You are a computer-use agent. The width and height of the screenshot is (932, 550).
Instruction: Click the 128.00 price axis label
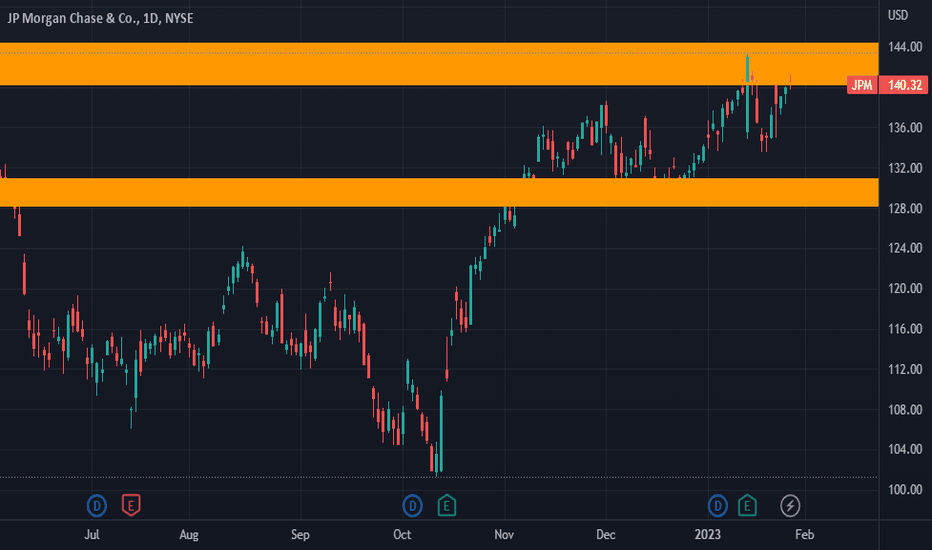[905, 208]
